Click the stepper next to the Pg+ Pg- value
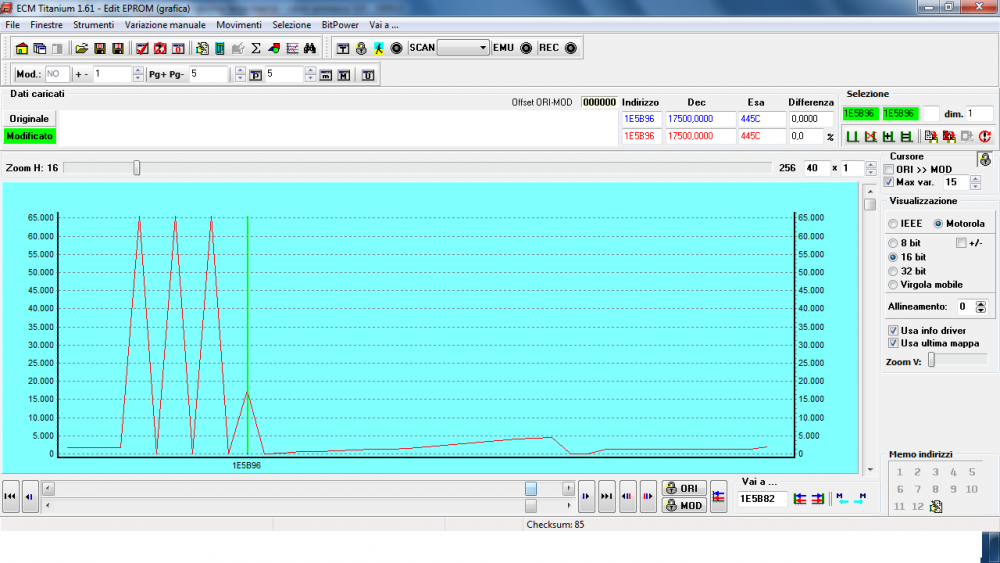The height and width of the screenshot is (563, 1000). 240,75
